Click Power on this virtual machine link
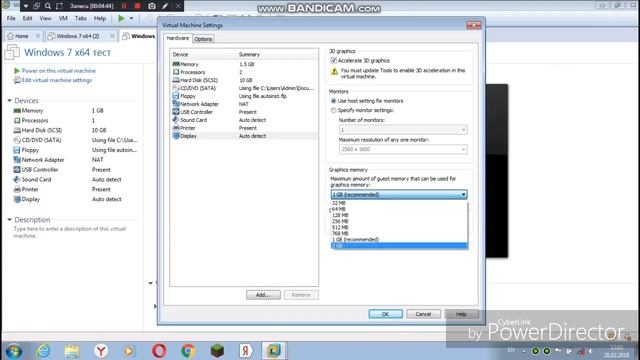The height and width of the screenshot is (360, 640). [x=58, y=71]
